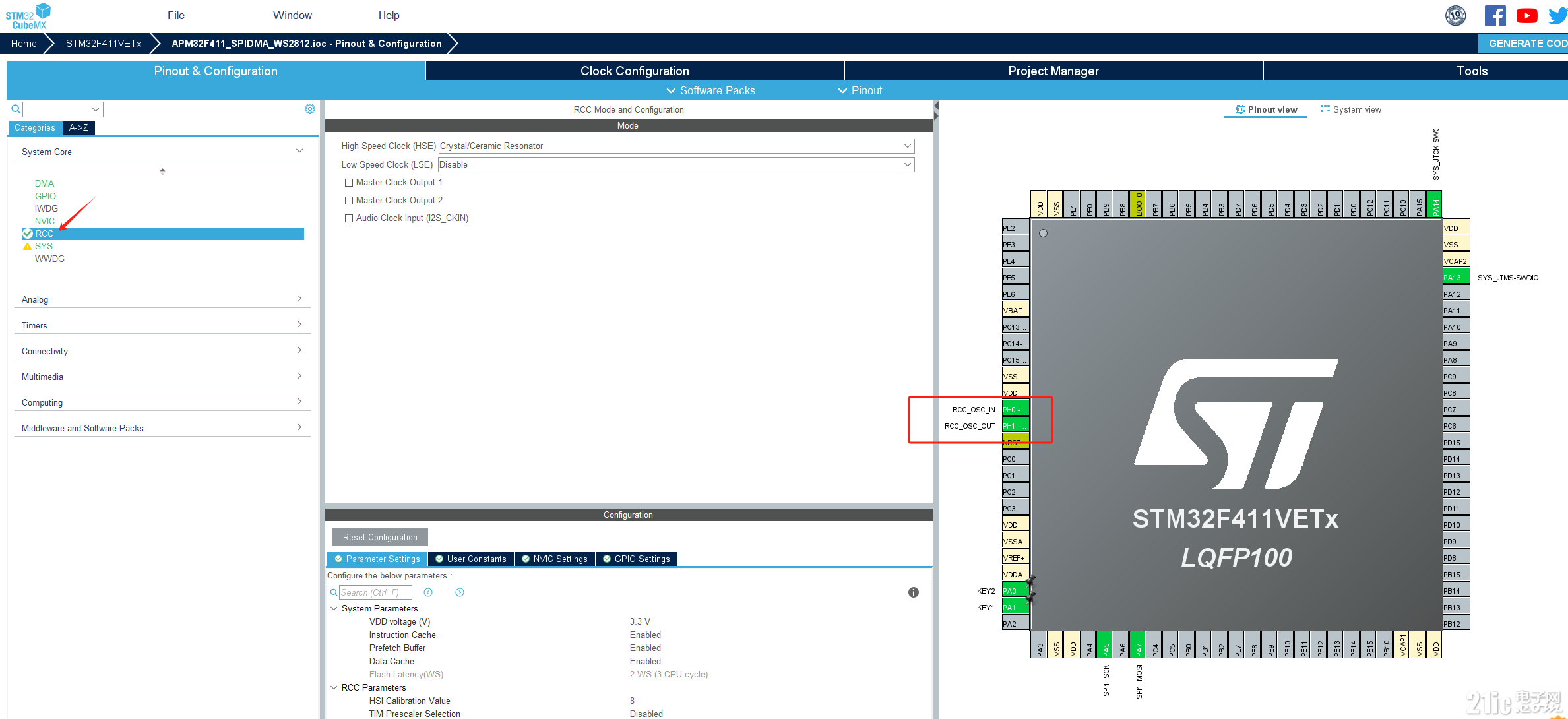Go to previous search result arrow icon
The height and width of the screenshot is (719, 1568).
[428, 592]
